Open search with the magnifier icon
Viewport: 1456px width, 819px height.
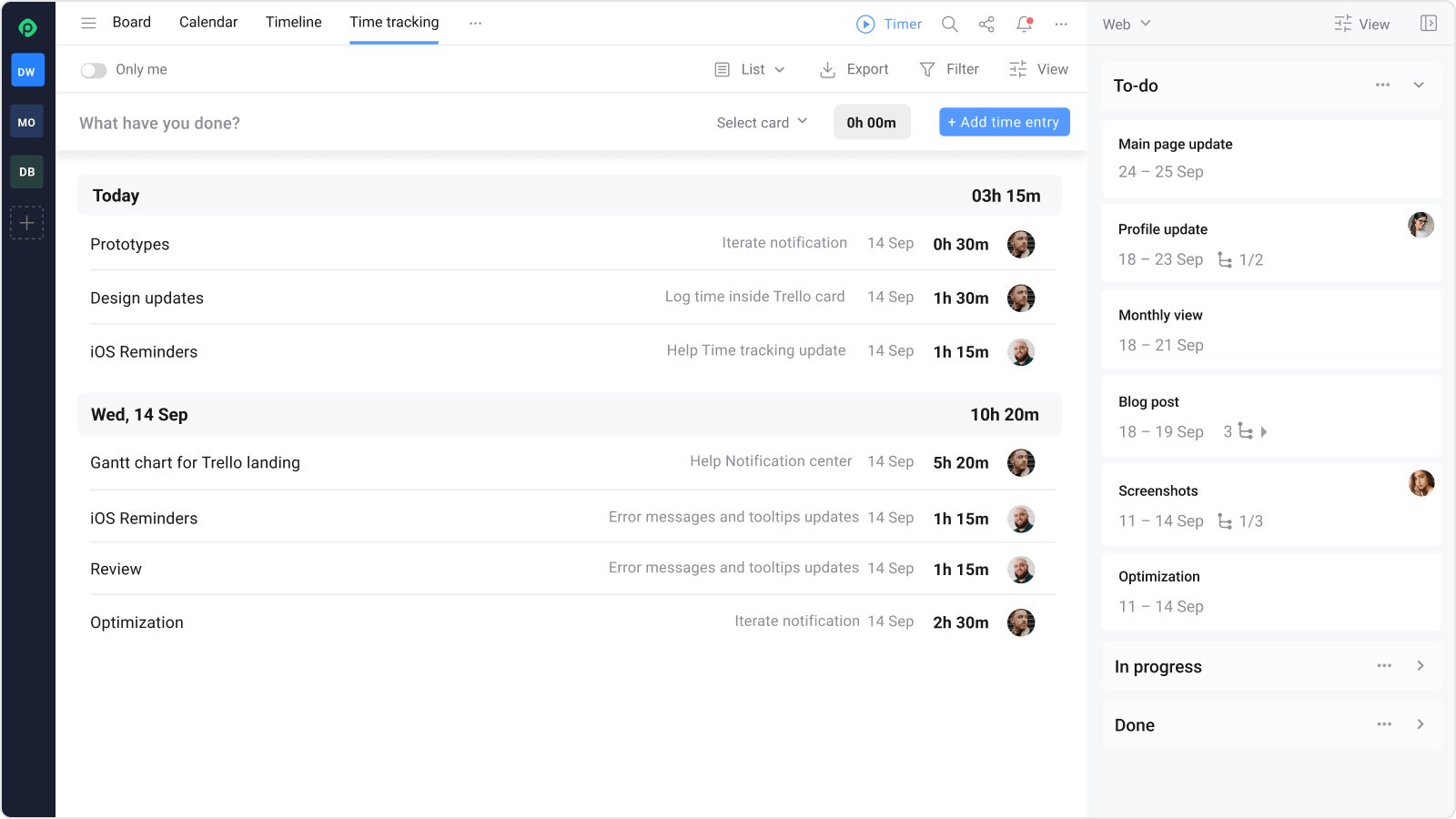[949, 25]
